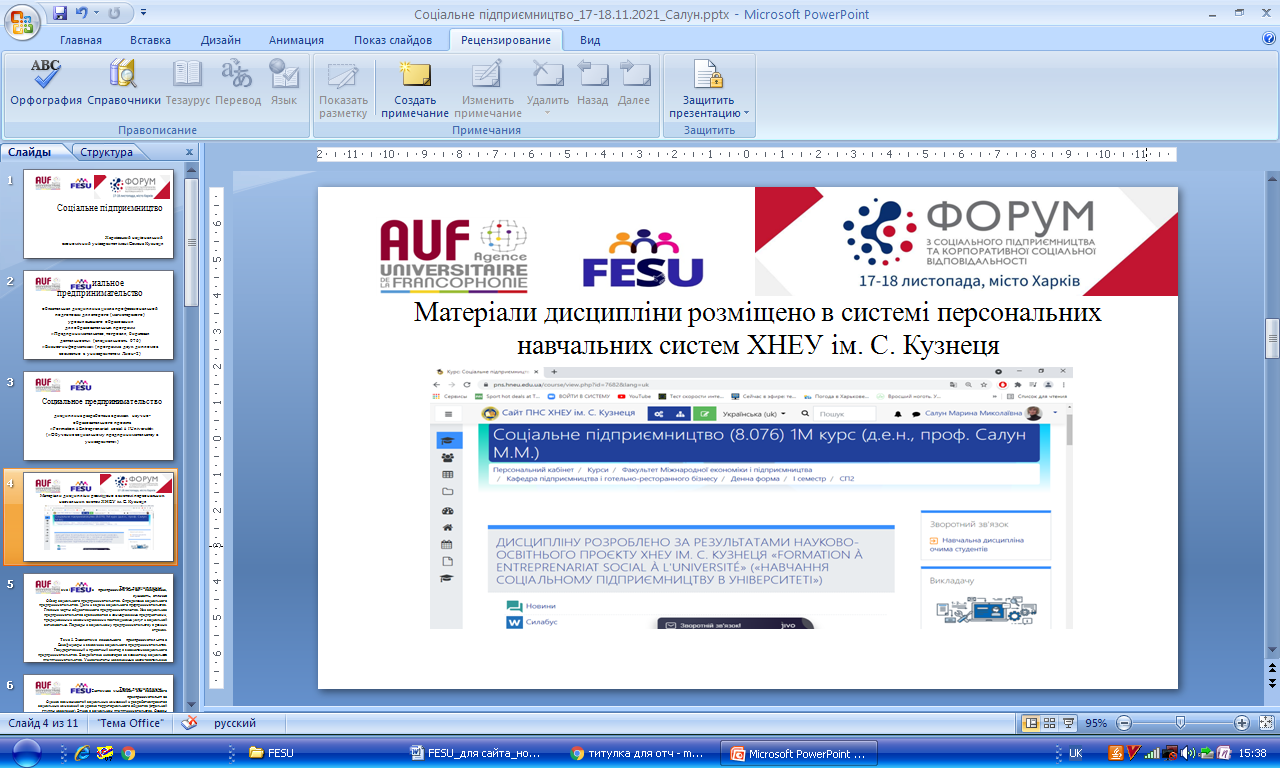The image size is (1280, 768).
Task: Open PowerPoint help question mark
Action: pyautogui.click(x=1269, y=39)
